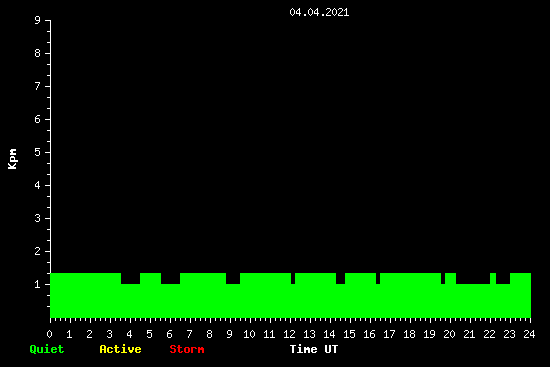Click the Kp value 3 label

(x=38, y=218)
